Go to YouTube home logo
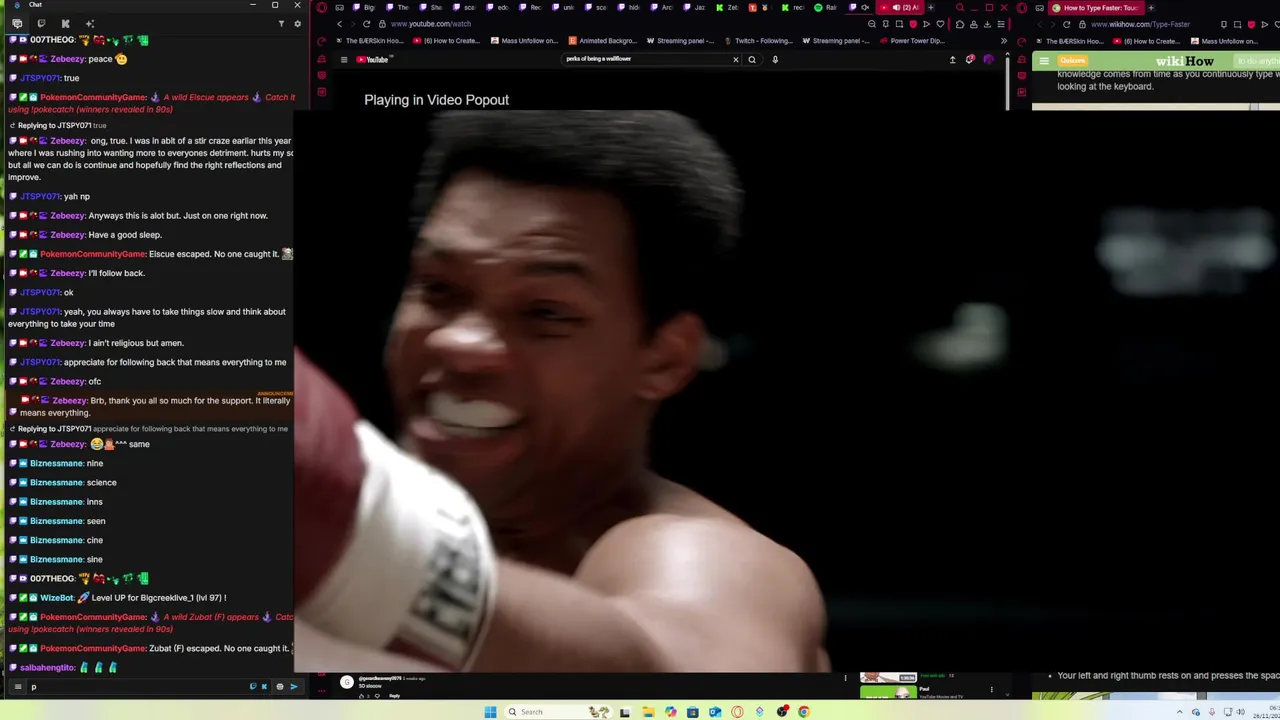This screenshot has width=1280, height=720. [373, 60]
